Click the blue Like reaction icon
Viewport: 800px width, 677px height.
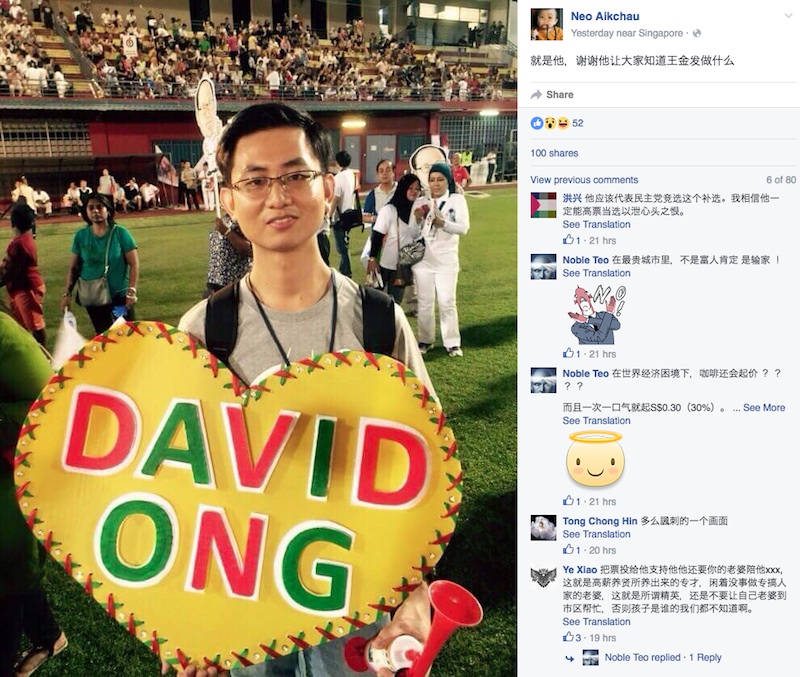tap(537, 123)
